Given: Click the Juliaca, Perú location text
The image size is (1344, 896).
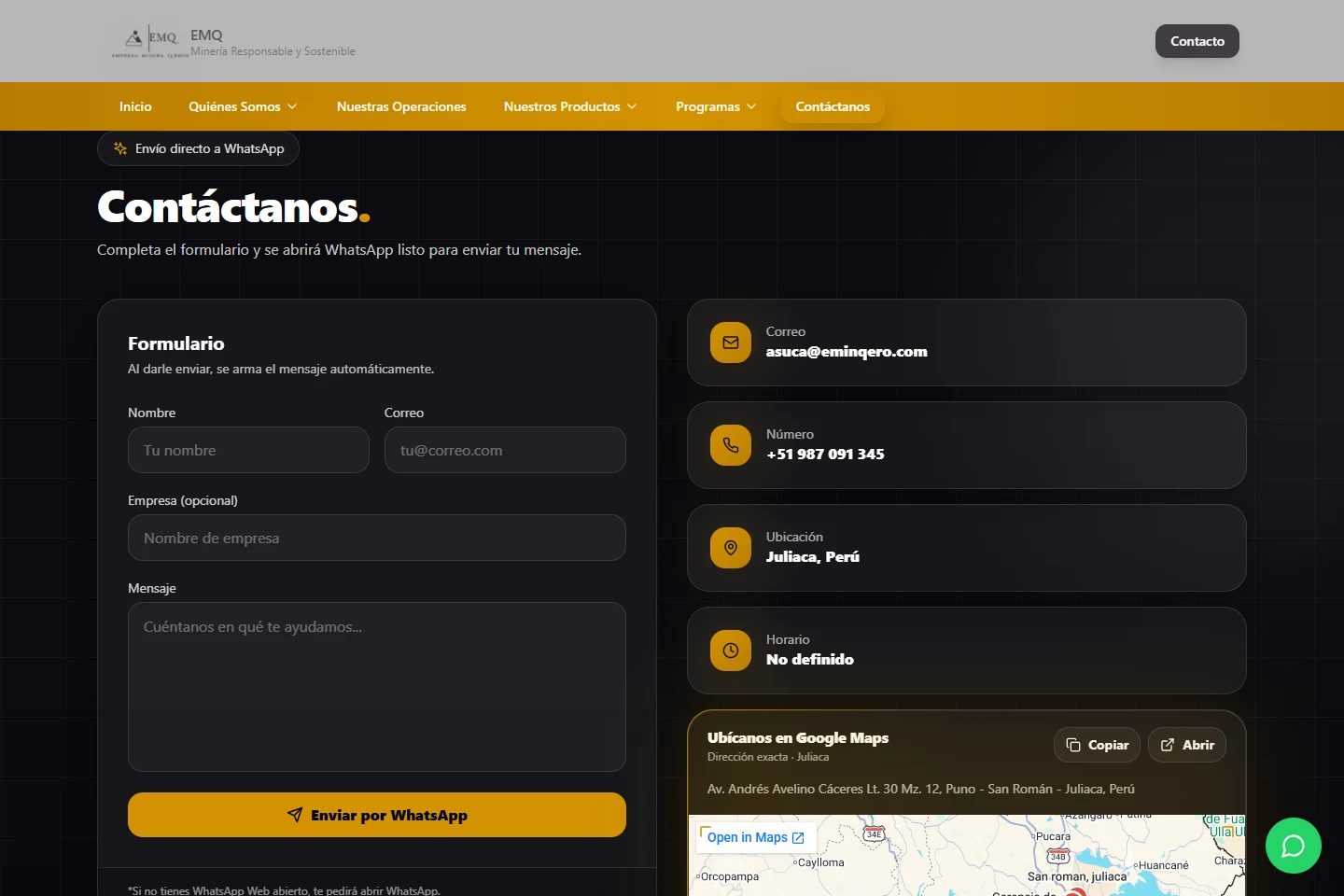Looking at the screenshot, I should (x=813, y=557).
